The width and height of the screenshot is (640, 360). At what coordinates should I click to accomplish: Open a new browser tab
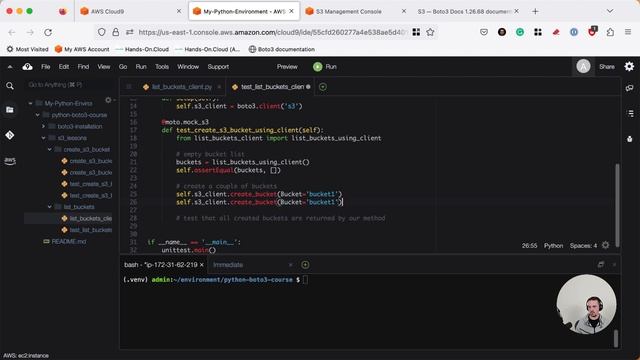[535, 11]
